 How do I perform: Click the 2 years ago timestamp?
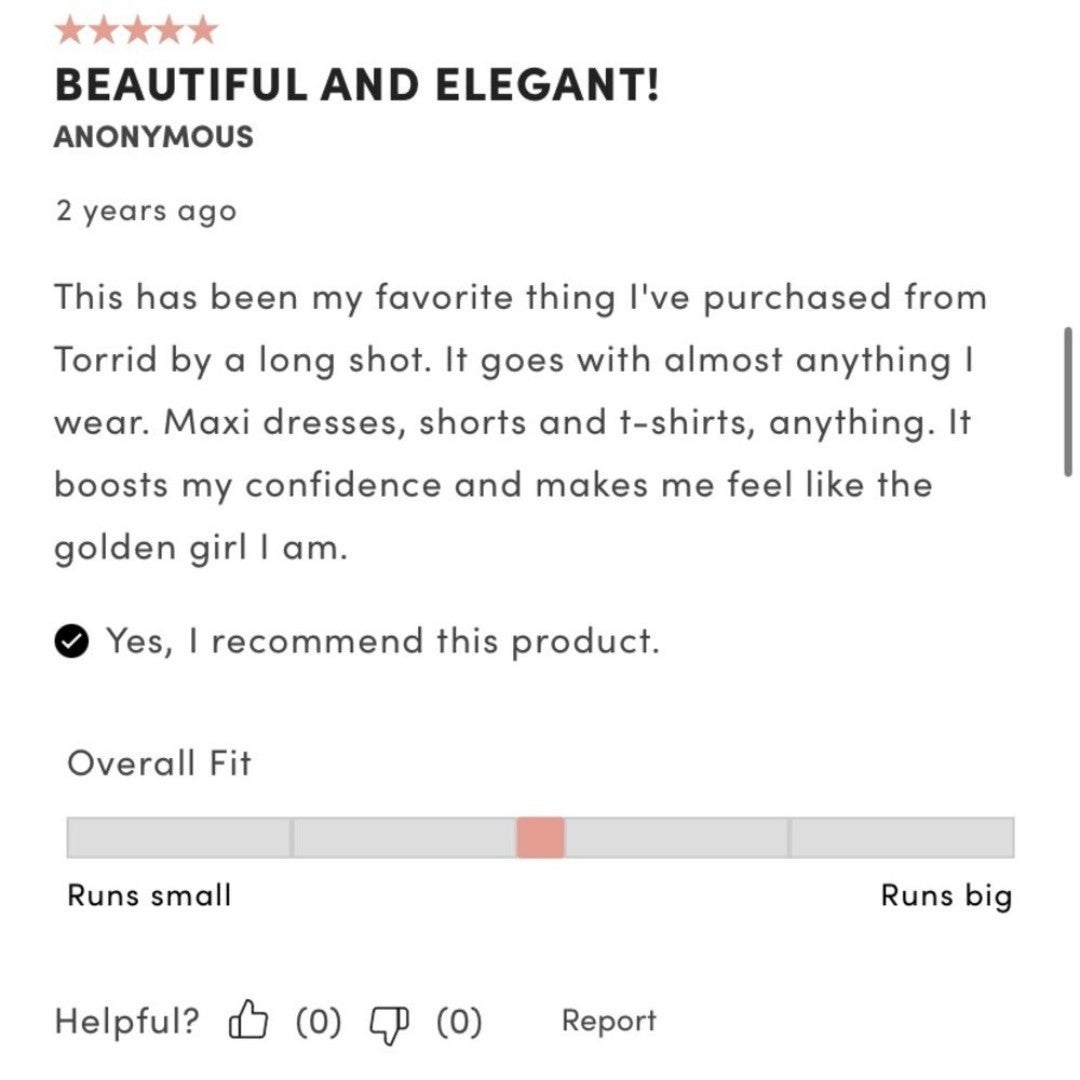click(146, 211)
